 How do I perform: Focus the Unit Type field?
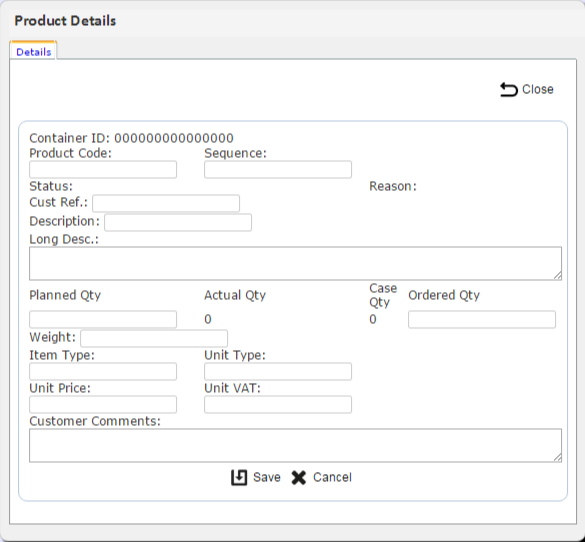click(278, 372)
